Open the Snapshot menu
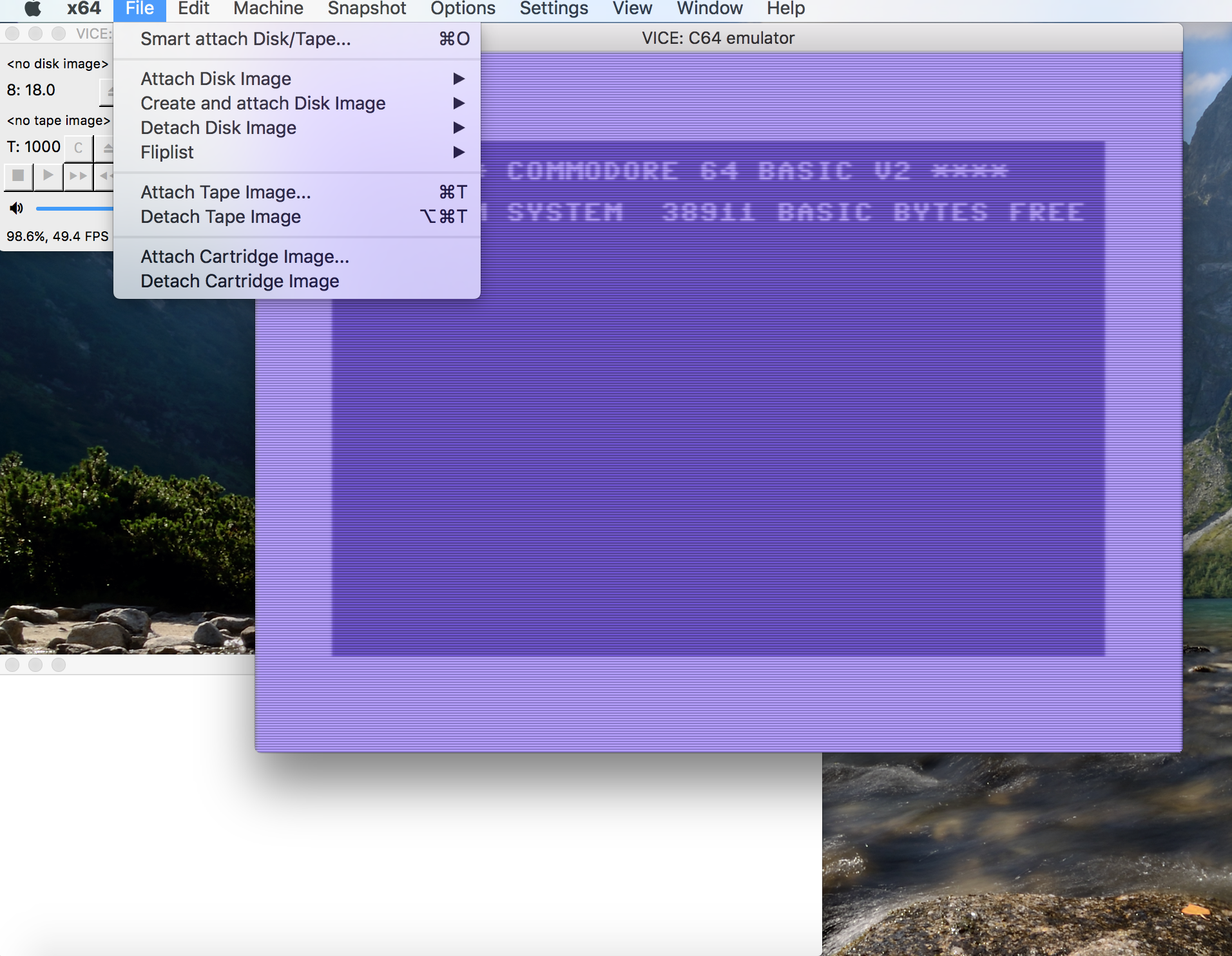 367,8
